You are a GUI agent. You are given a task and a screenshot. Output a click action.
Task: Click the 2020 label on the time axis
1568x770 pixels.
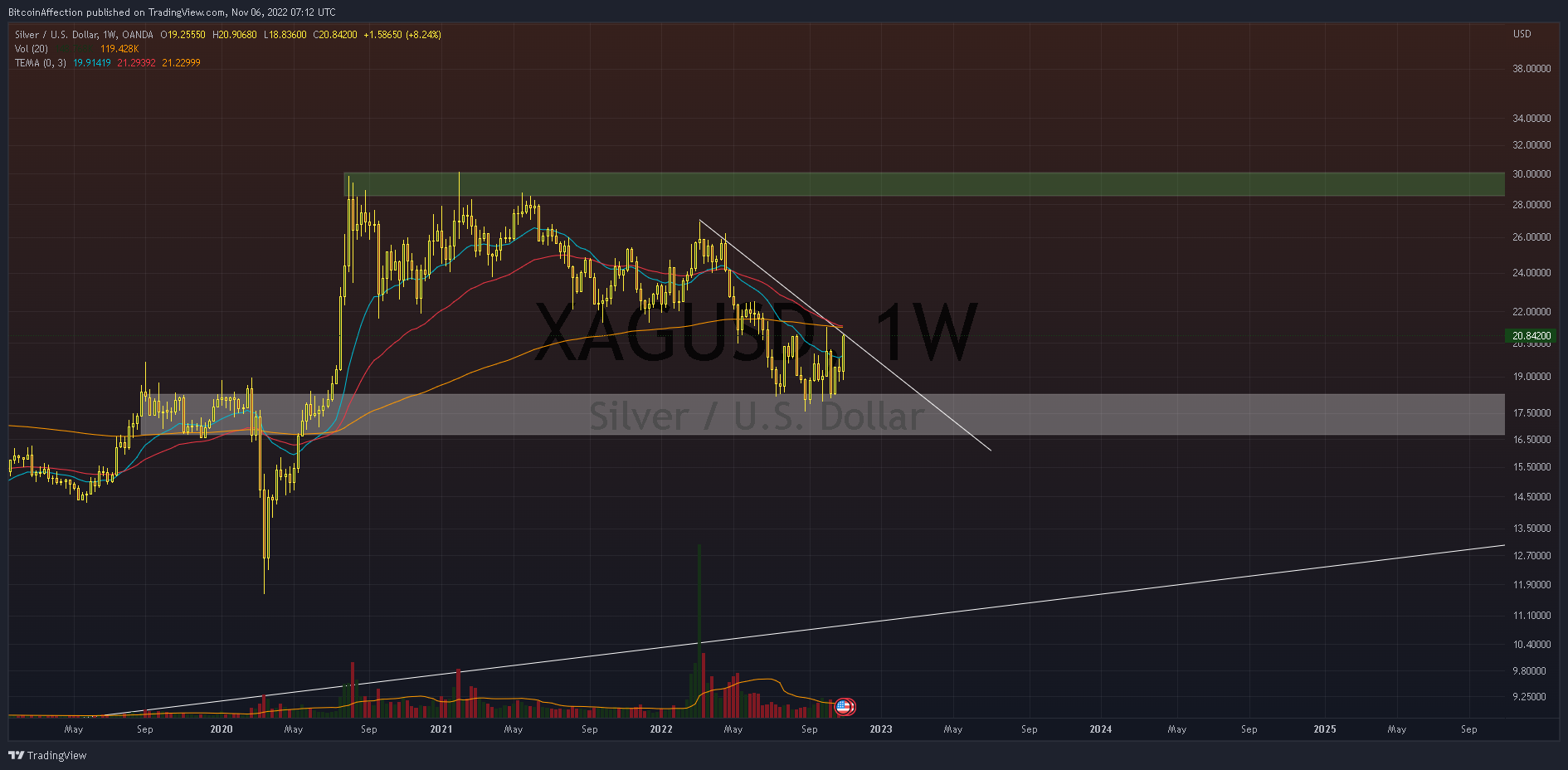222,729
